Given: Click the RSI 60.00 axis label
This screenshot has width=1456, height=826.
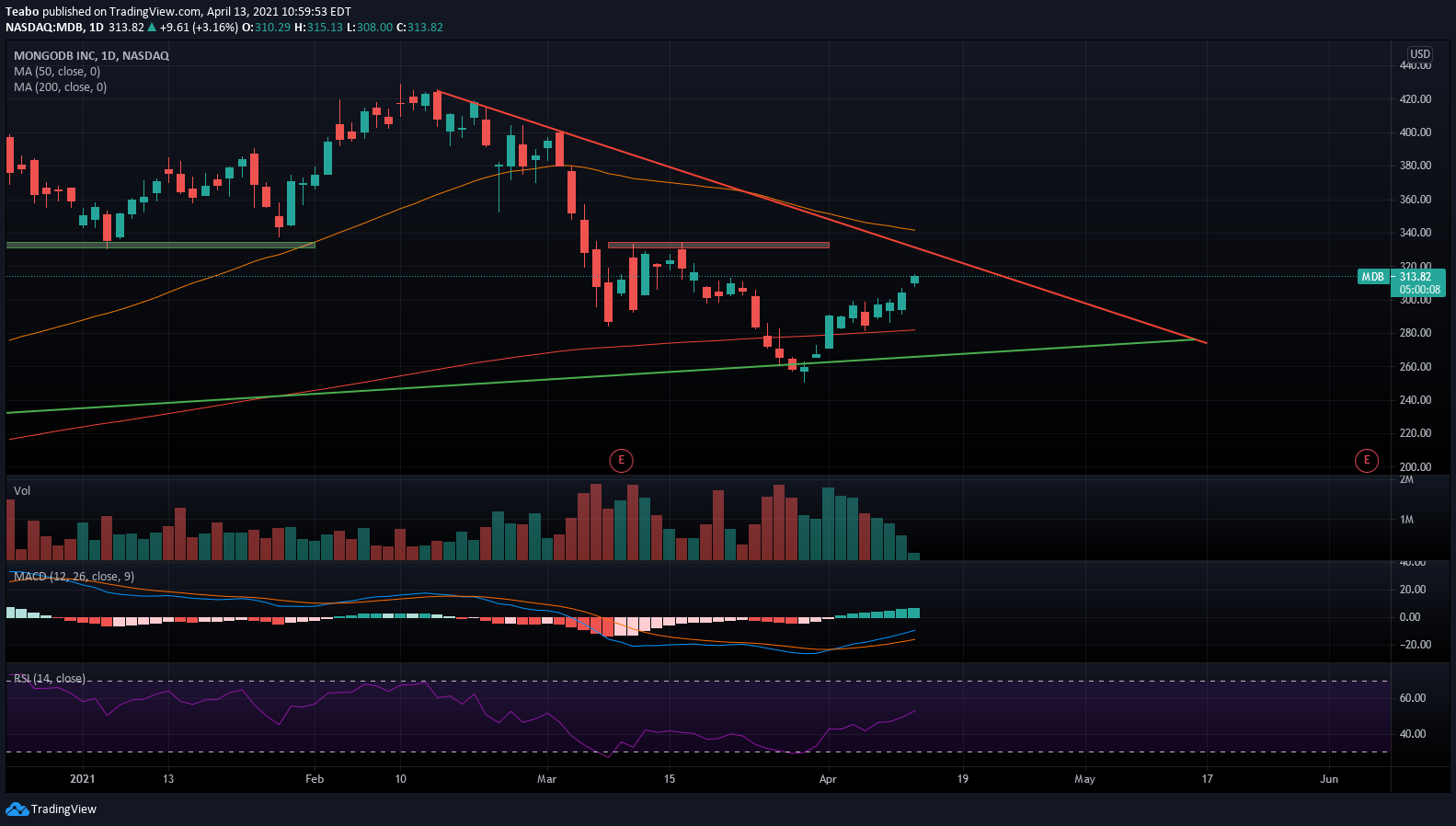Looking at the screenshot, I should click(1413, 698).
